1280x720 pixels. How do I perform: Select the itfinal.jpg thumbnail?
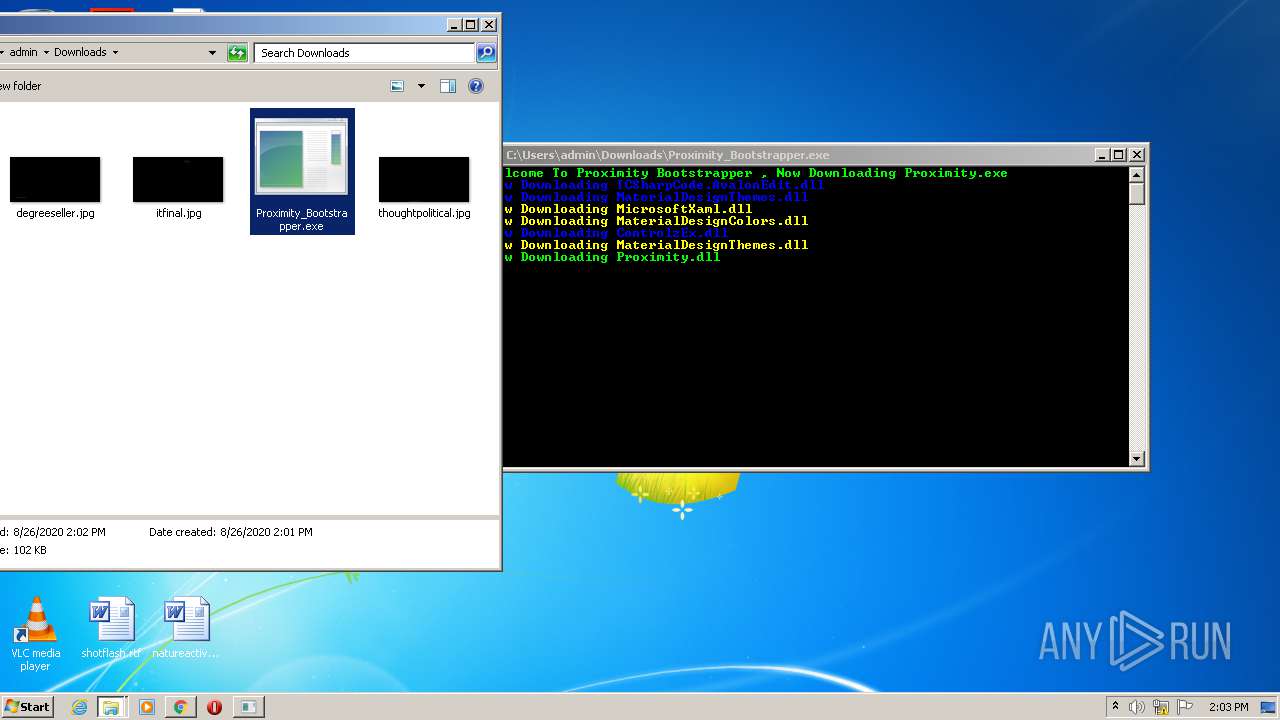(x=178, y=187)
